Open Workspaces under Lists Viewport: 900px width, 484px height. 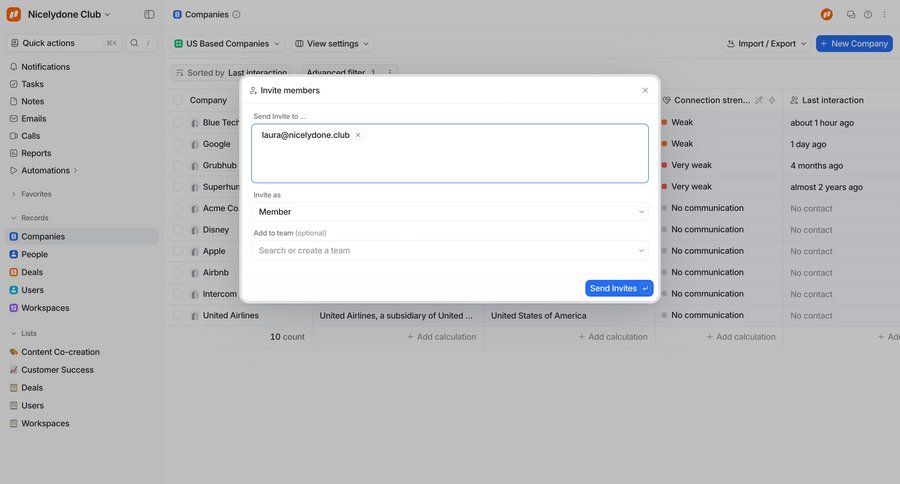(82, 423)
